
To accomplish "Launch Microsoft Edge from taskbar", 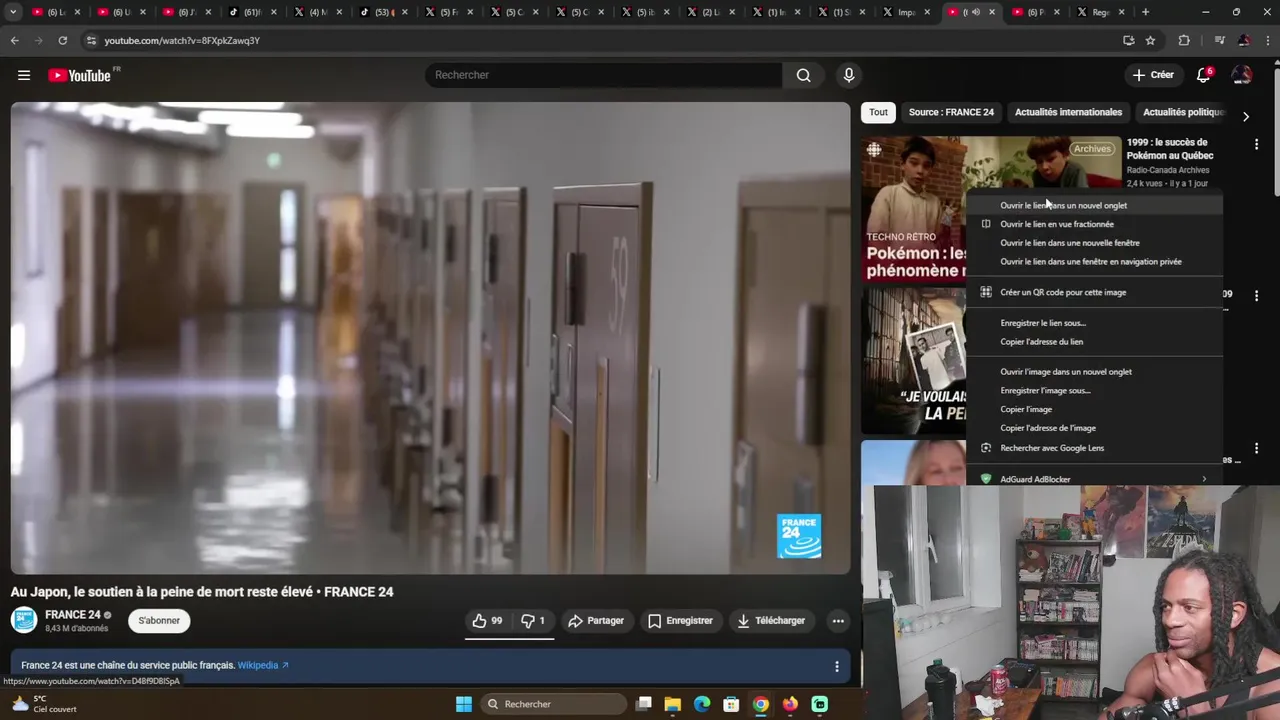I will pos(702,704).
